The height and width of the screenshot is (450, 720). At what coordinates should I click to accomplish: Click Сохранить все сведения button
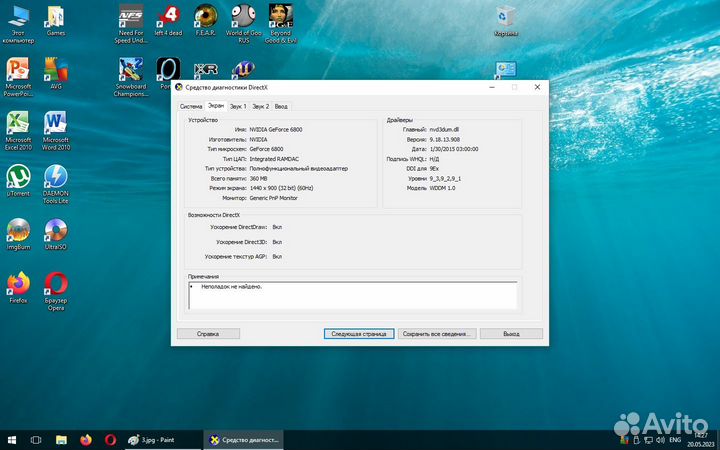pyautogui.click(x=435, y=334)
